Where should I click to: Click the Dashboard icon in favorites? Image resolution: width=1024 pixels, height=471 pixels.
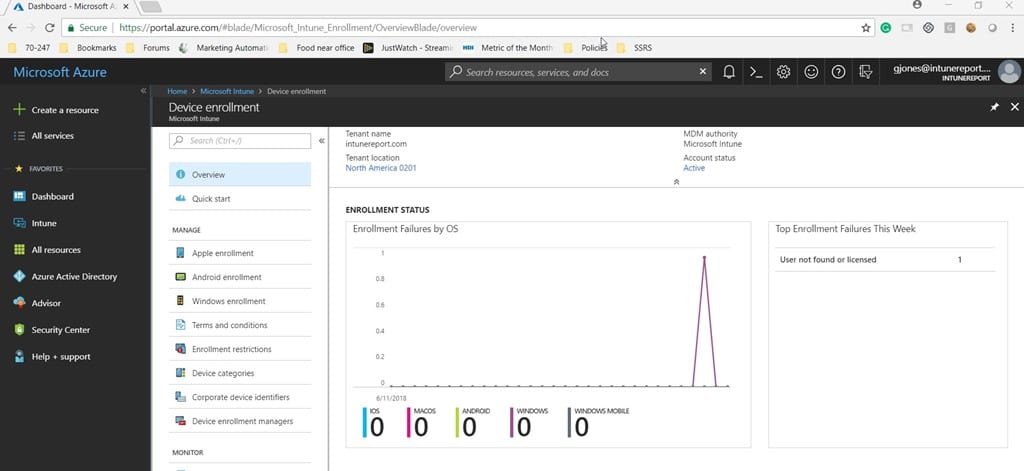(x=19, y=196)
